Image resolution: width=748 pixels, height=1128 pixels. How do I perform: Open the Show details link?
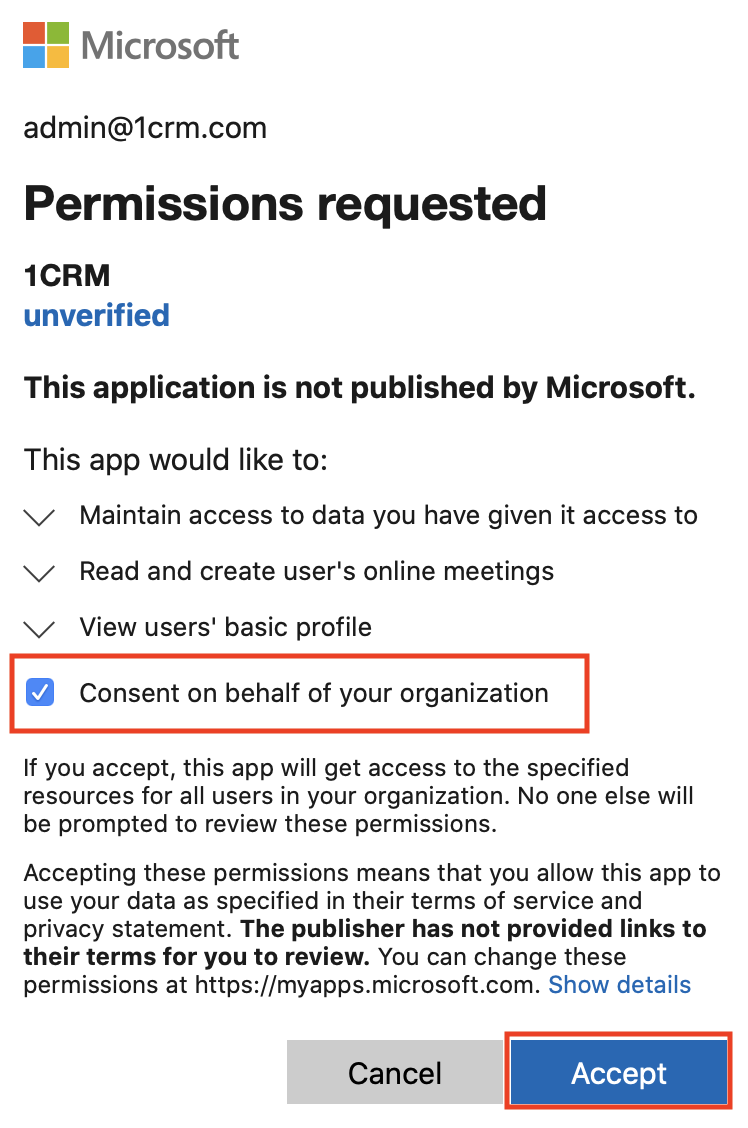(619, 984)
